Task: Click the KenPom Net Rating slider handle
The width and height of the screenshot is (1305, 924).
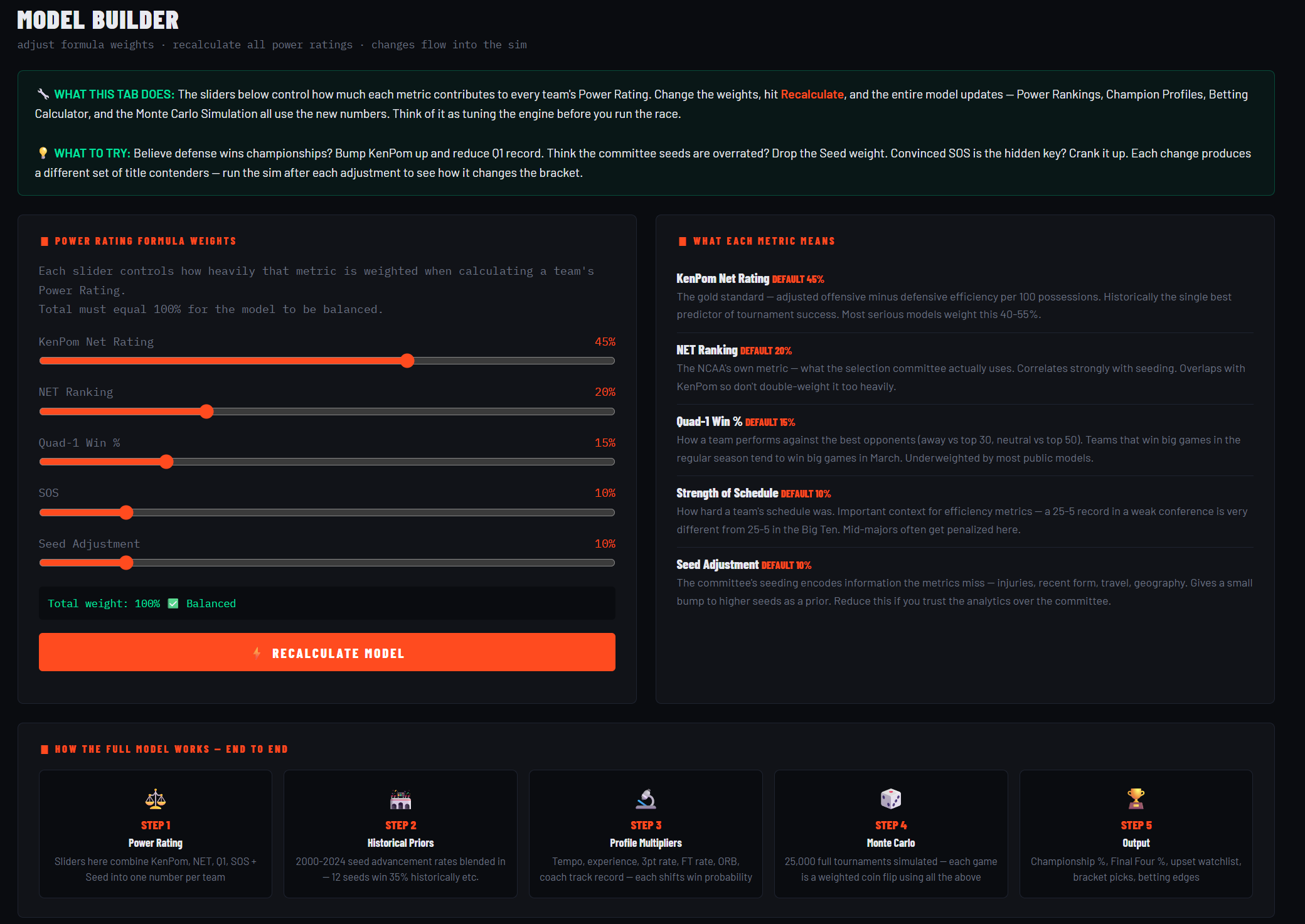Action: pyautogui.click(x=407, y=361)
